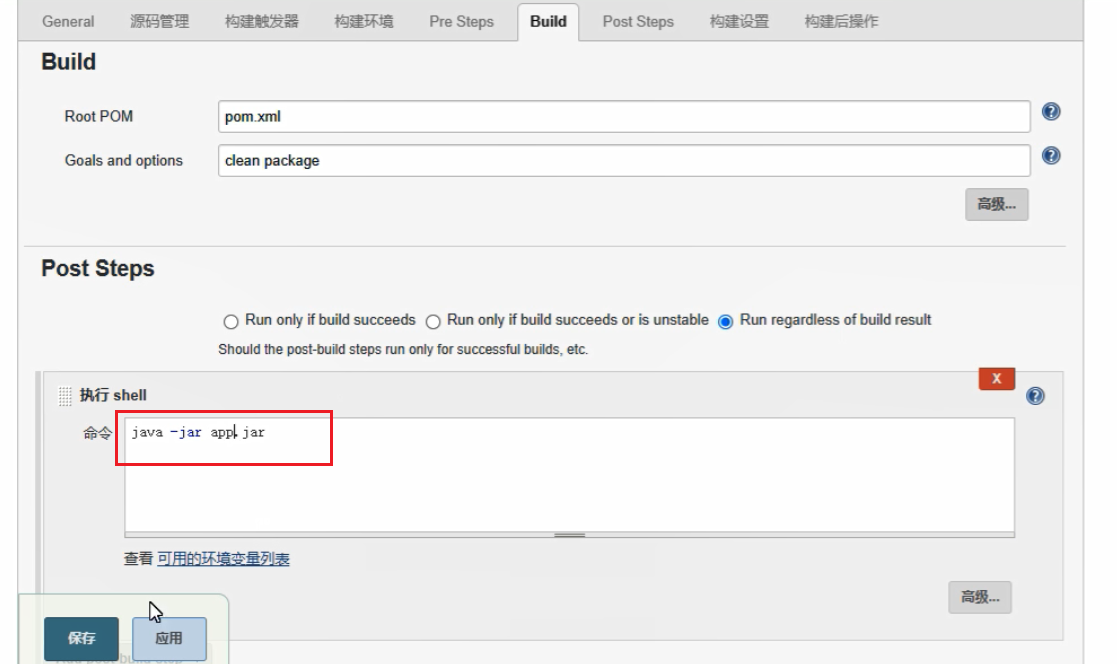
Task: Click the Root POM input field
Action: [624, 117]
